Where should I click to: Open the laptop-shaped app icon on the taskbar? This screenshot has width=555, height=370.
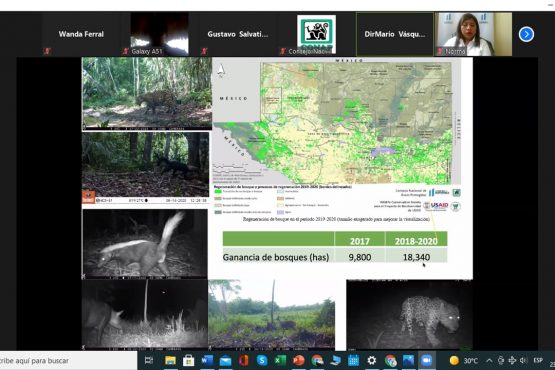point(335,360)
